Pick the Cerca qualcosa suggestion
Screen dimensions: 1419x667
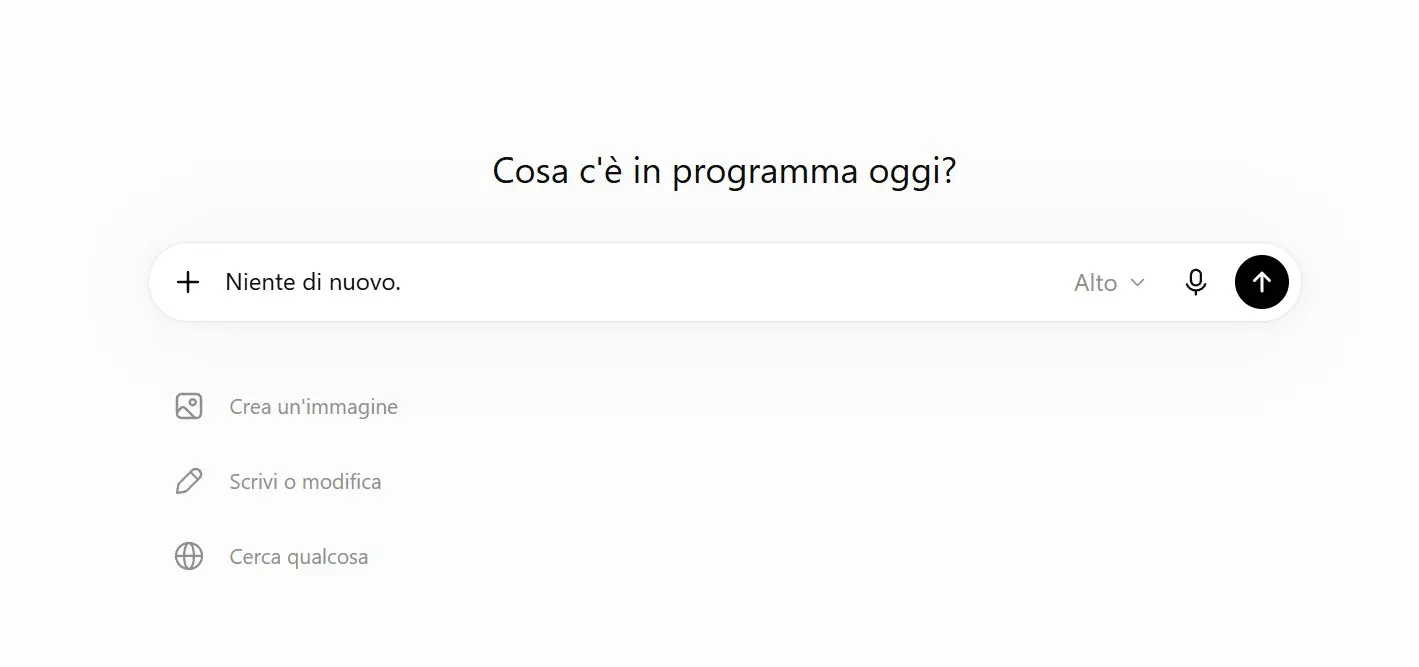271,556
